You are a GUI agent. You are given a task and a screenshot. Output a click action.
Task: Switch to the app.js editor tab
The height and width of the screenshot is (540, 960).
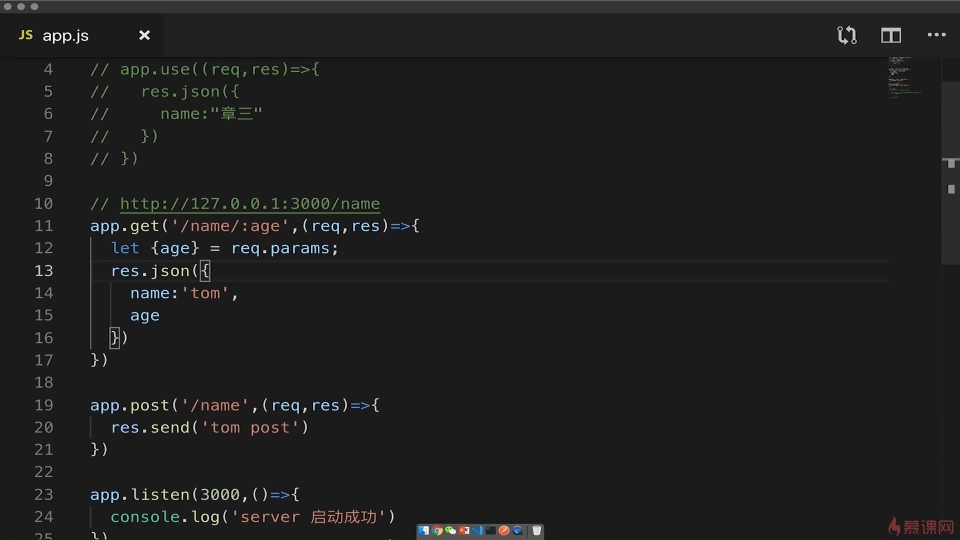(66, 35)
